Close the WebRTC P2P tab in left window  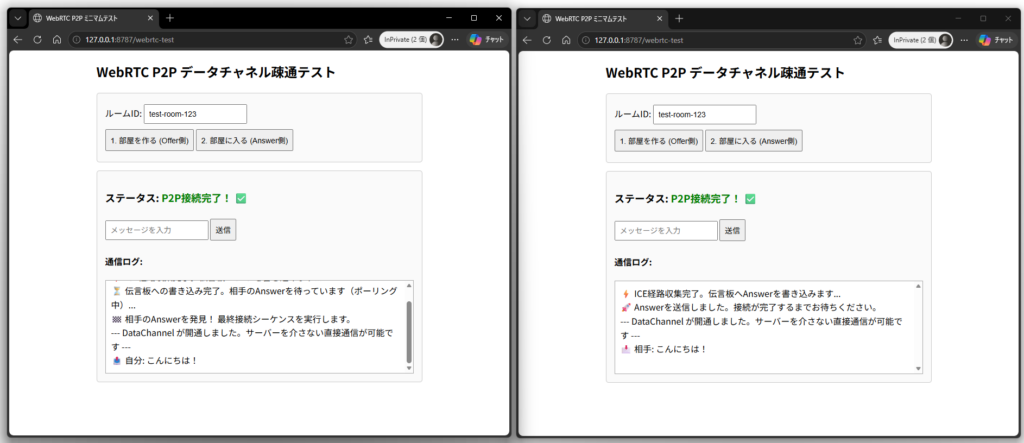148,18
